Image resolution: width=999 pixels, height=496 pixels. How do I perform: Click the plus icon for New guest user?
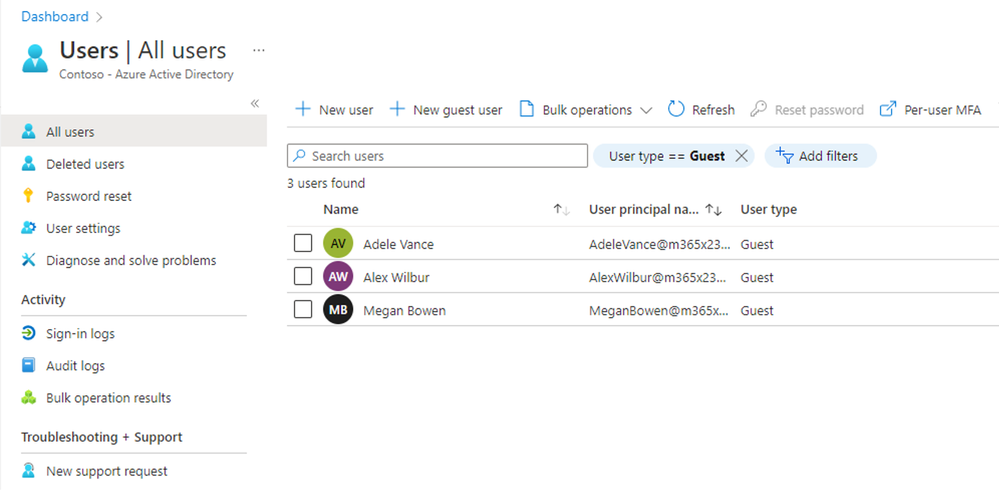point(397,110)
